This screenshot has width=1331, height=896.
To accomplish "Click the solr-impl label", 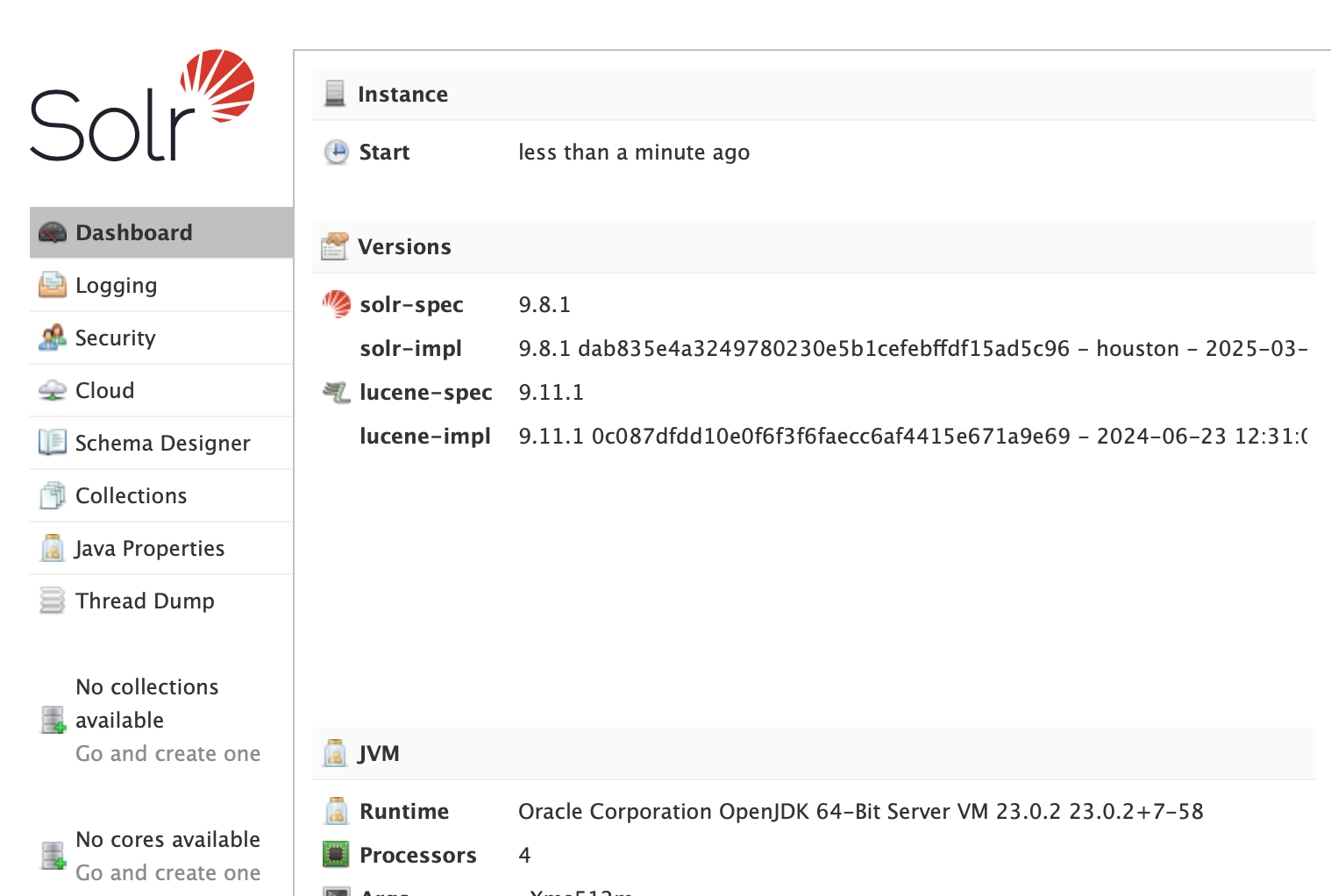I will (410, 349).
